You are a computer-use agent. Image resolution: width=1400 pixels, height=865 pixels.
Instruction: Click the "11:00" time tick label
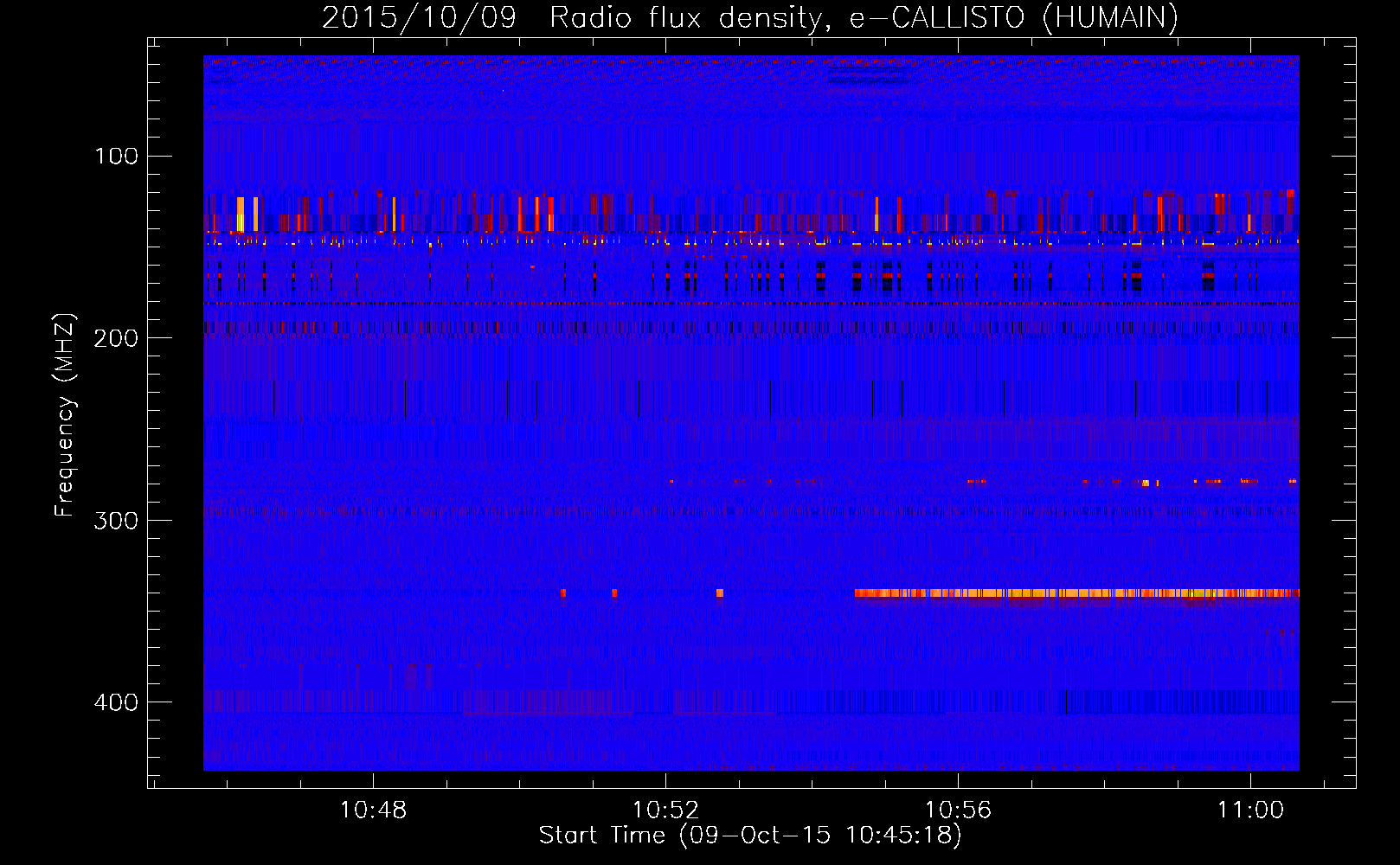pos(1250,811)
